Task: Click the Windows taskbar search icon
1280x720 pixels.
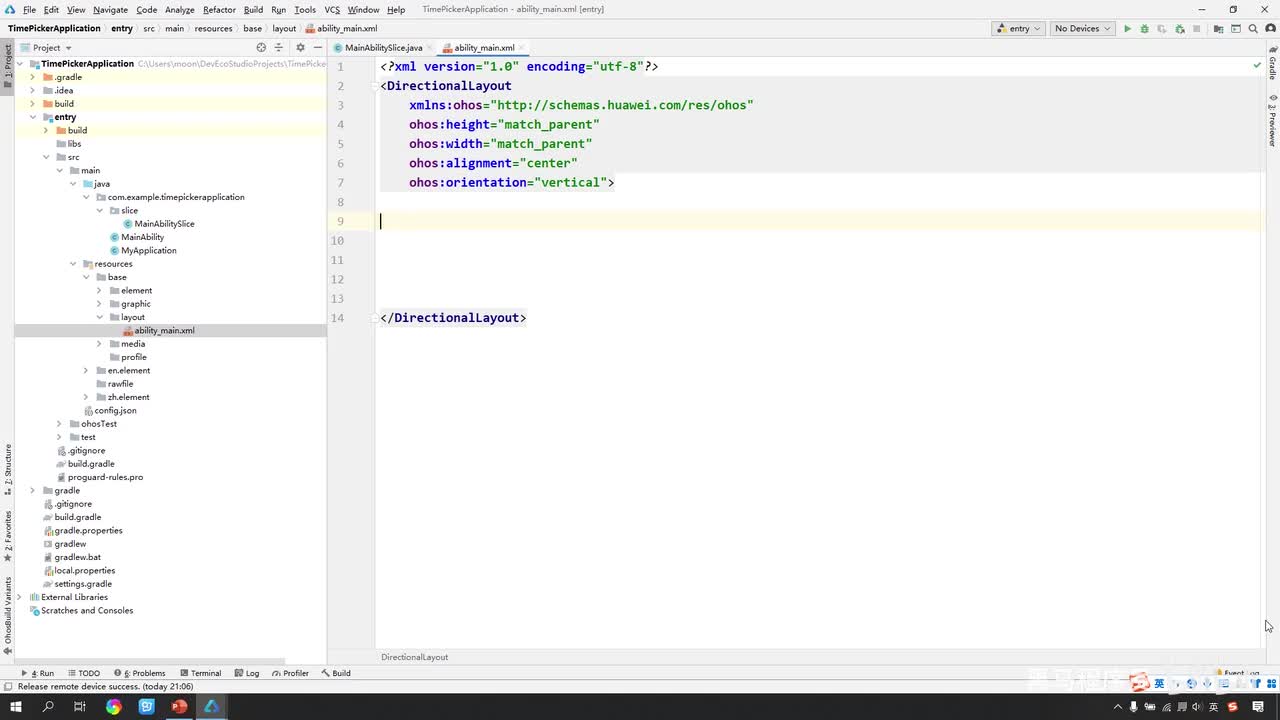Action: coord(48,707)
